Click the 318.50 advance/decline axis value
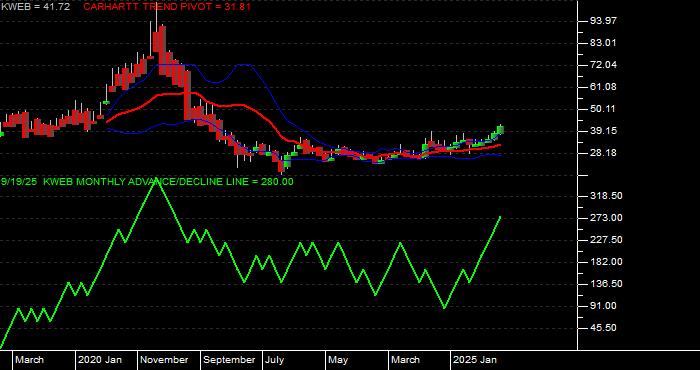Image resolution: width=700 pixels, height=370 pixels. pyautogui.click(x=605, y=196)
